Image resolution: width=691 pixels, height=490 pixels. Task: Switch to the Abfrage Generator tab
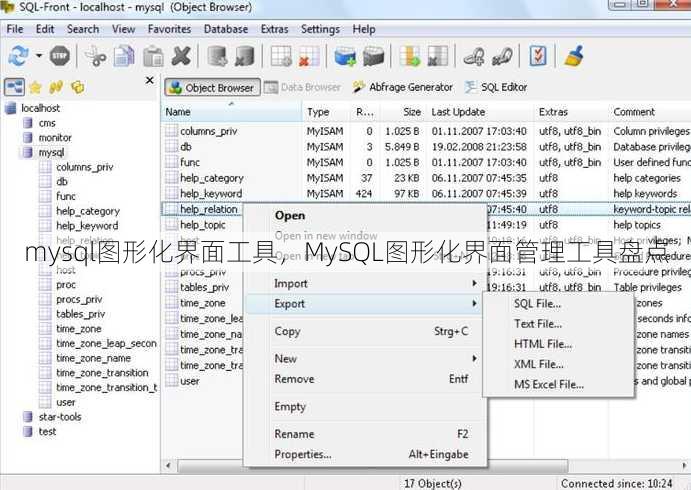(x=403, y=87)
